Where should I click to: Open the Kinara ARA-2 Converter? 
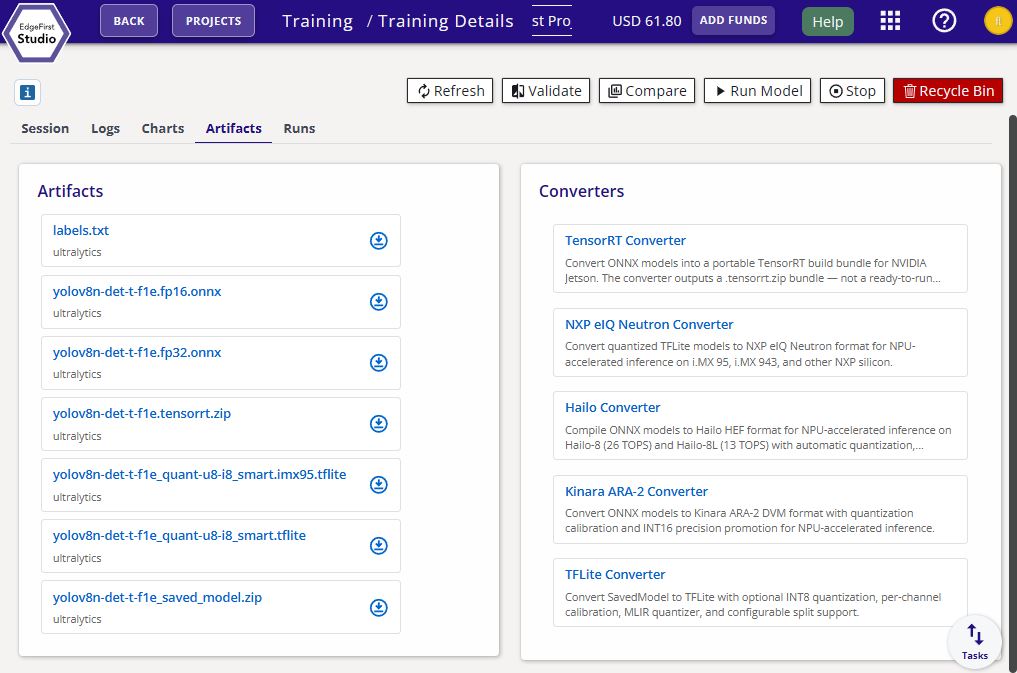click(x=760, y=510)
